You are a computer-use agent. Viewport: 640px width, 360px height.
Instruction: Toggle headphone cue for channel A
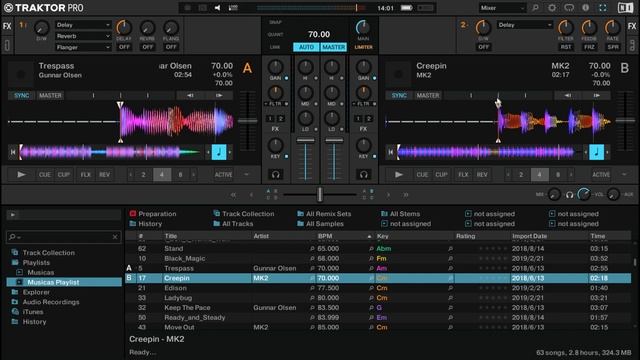coord(276,175)
